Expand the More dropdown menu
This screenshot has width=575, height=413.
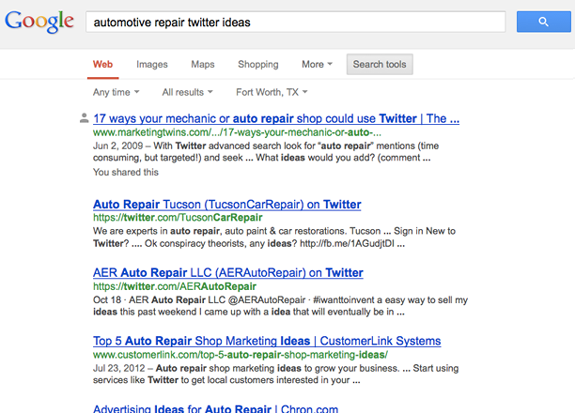317,65
